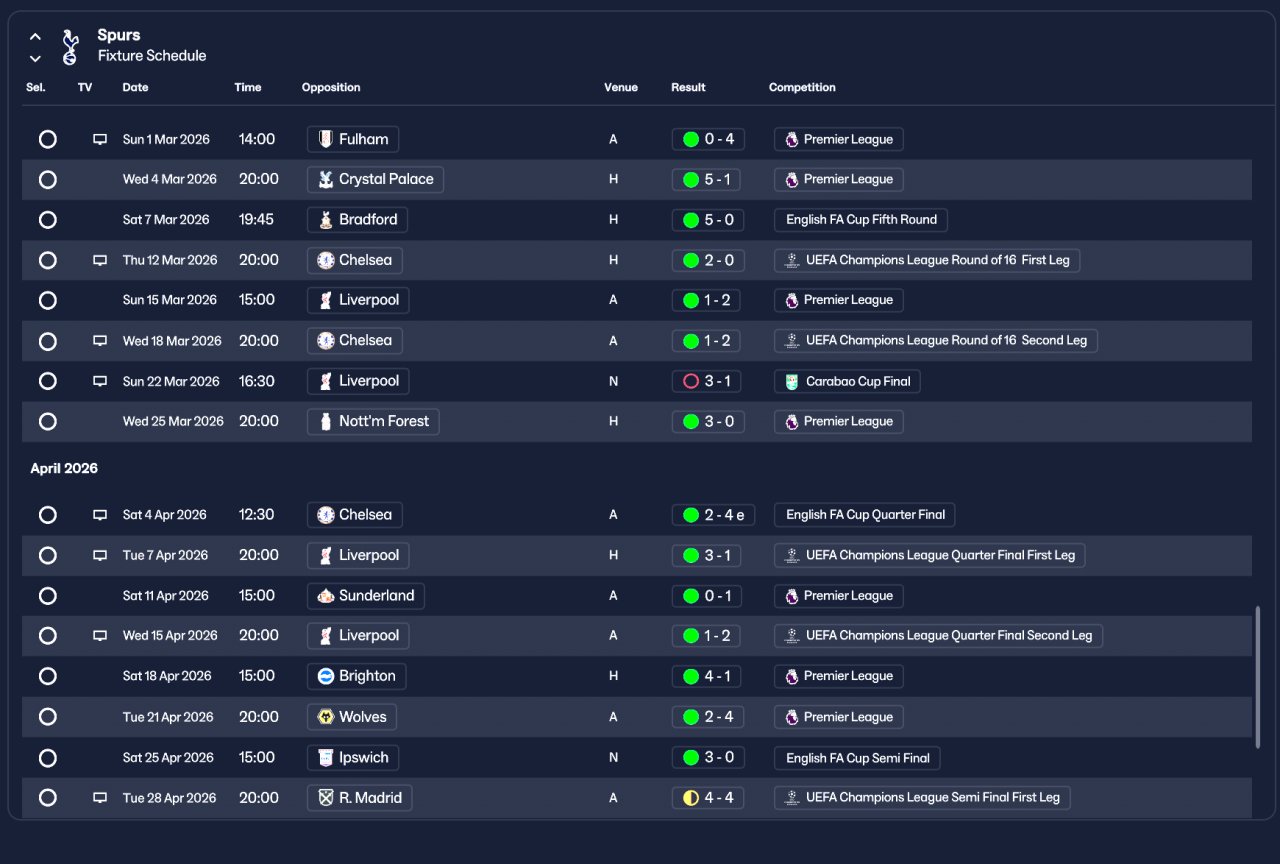This screenshot has width=1280, height=864.
Task: Select the radio button for the R. Madrid fixture
Action: pyautogui.click(x=47, y=798)
